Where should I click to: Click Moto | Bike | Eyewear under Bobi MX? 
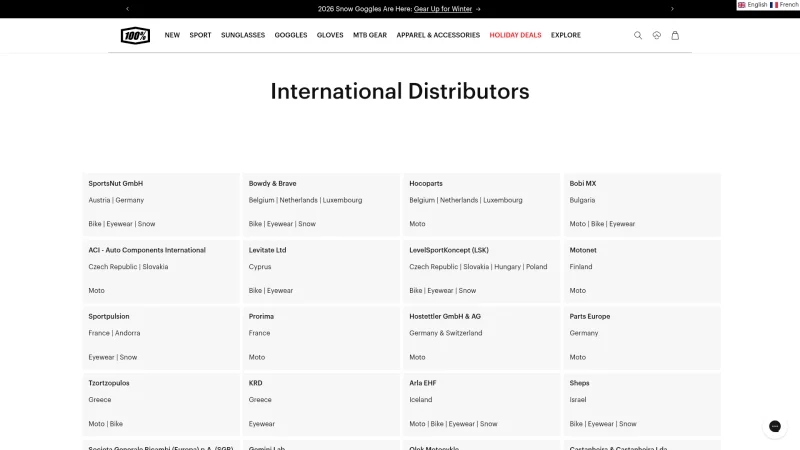(x=602, y=223)
